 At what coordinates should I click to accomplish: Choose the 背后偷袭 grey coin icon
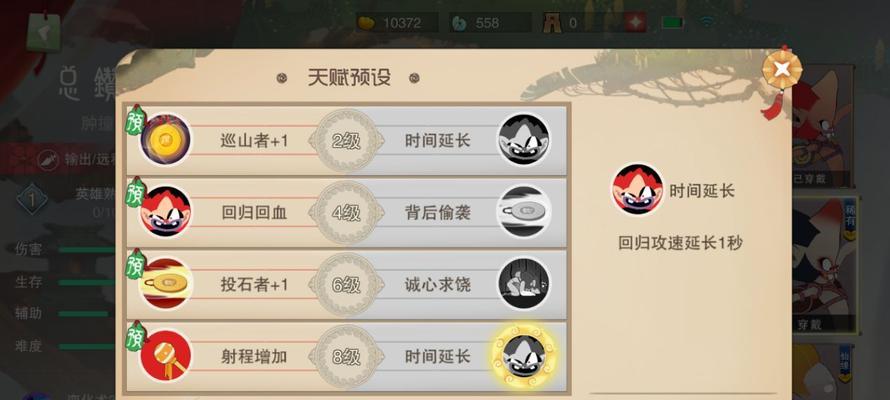[523, 212]
